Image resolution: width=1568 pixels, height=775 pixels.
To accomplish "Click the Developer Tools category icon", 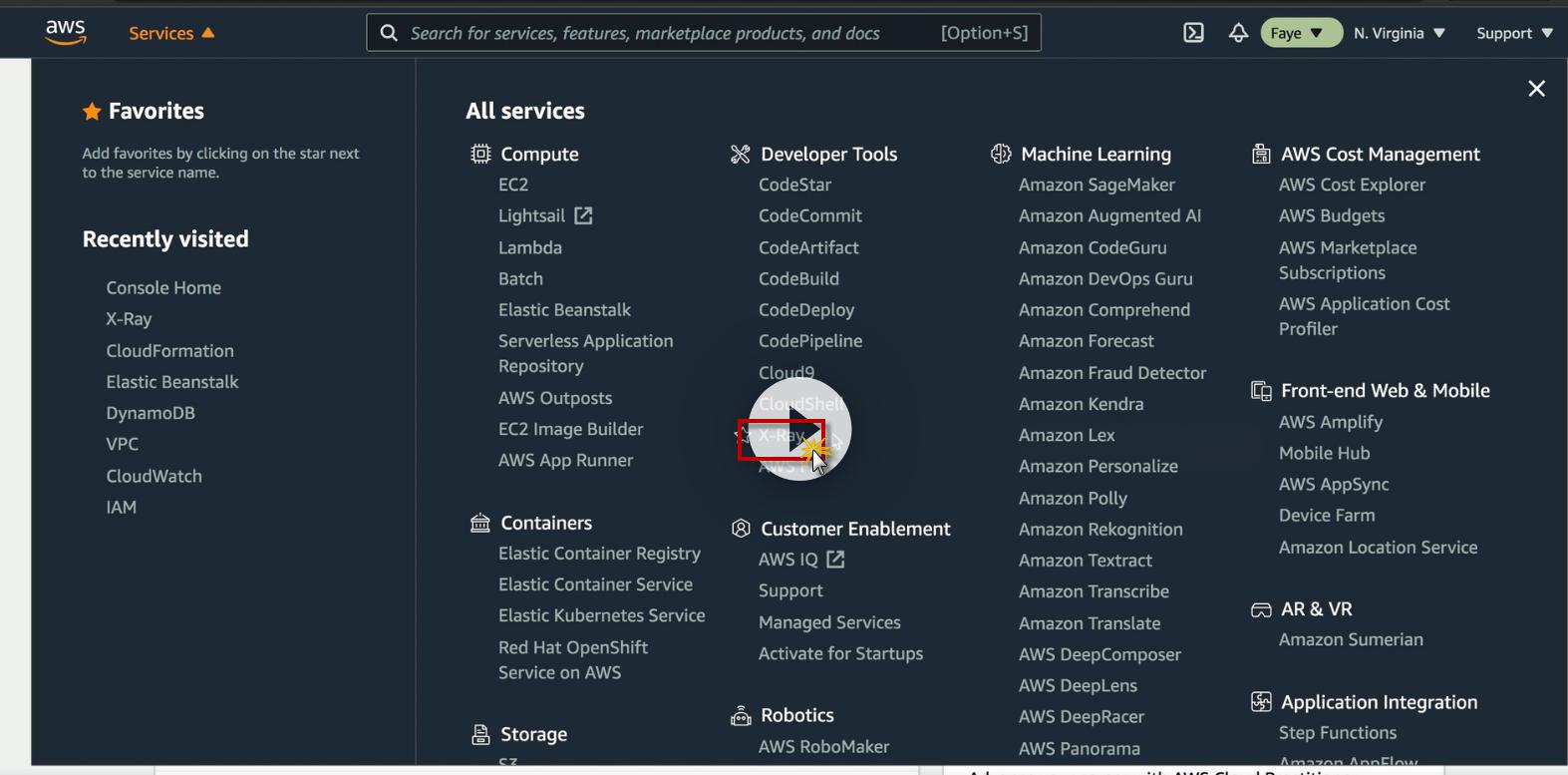I will (x=740, y=154).
